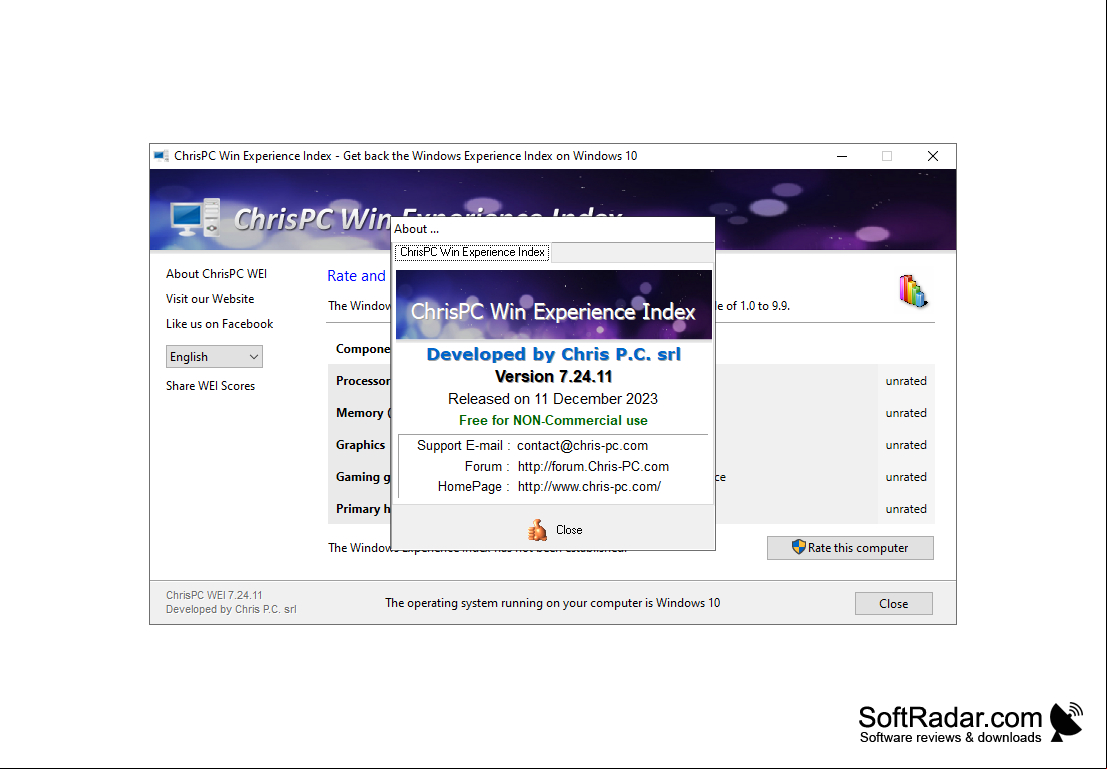Click the Graphics row's unrated score
Image resolution: width=1107 pixels, height=769 pixels.
[x=906, y=445]
